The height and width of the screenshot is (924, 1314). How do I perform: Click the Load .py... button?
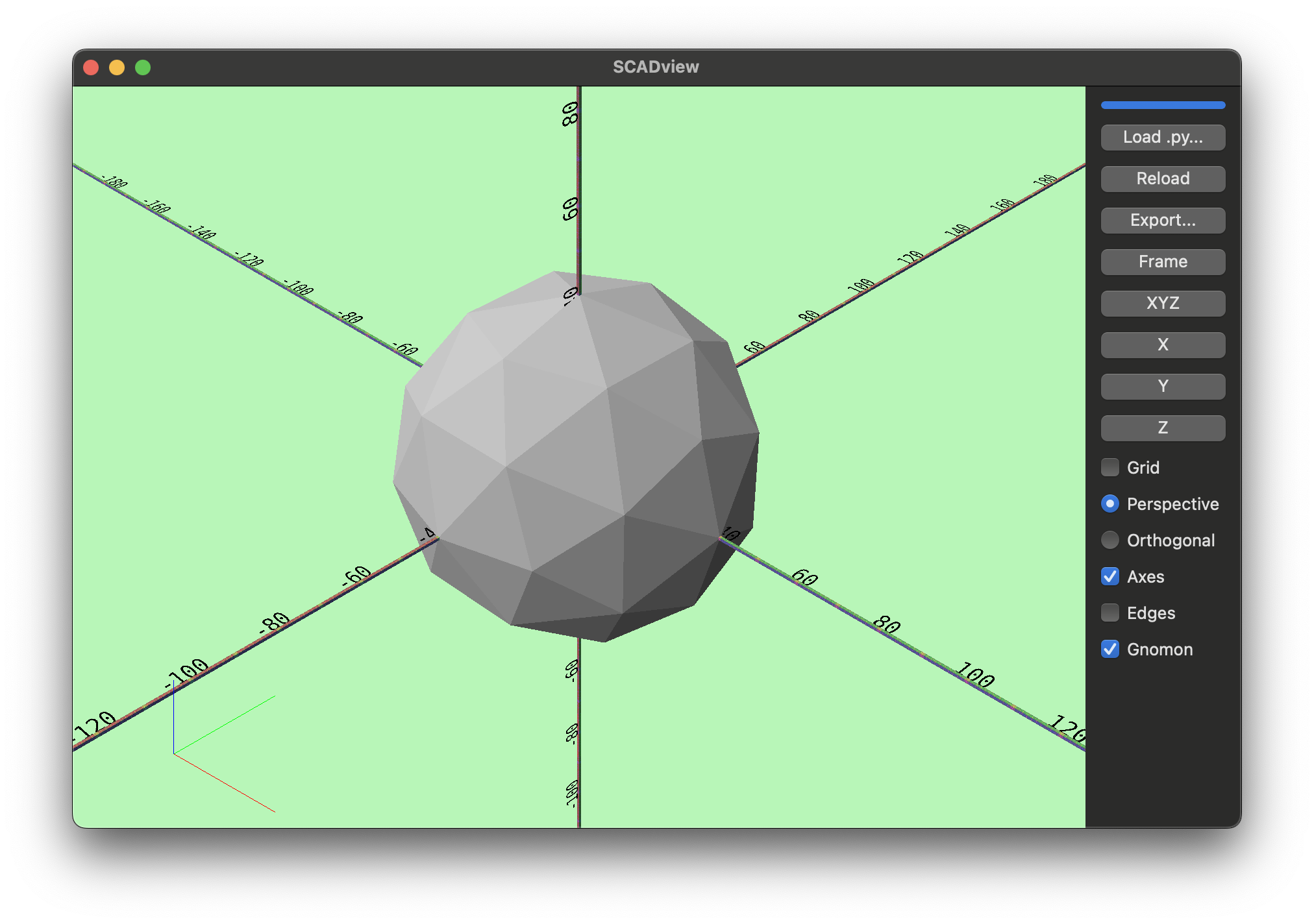pos(1163,137)
